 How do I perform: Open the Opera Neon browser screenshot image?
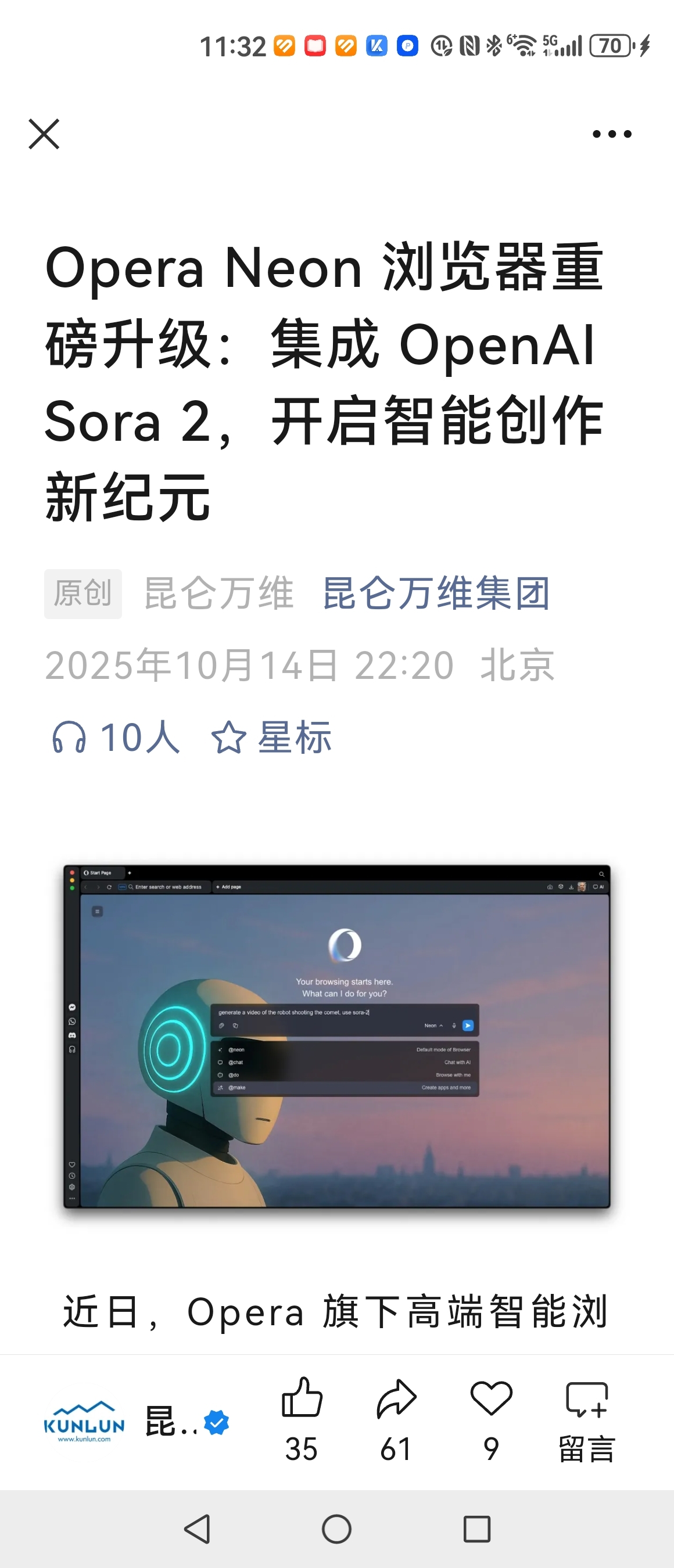tap(336, 1036)
